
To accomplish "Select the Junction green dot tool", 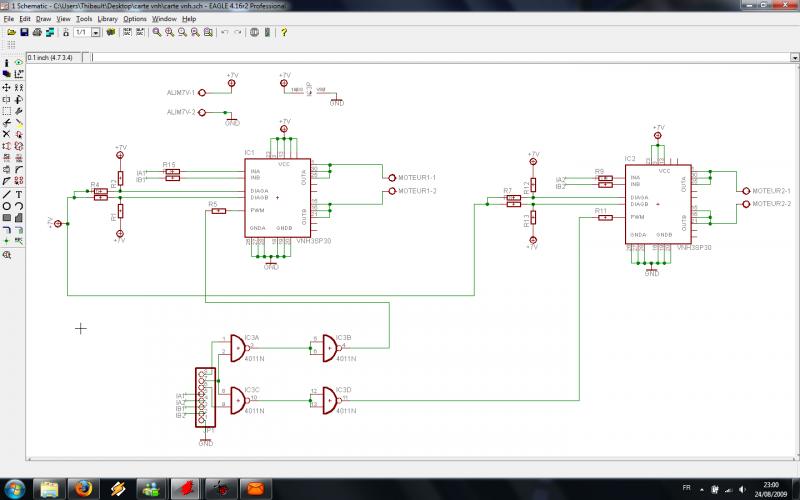I will [x=7, y=241].
